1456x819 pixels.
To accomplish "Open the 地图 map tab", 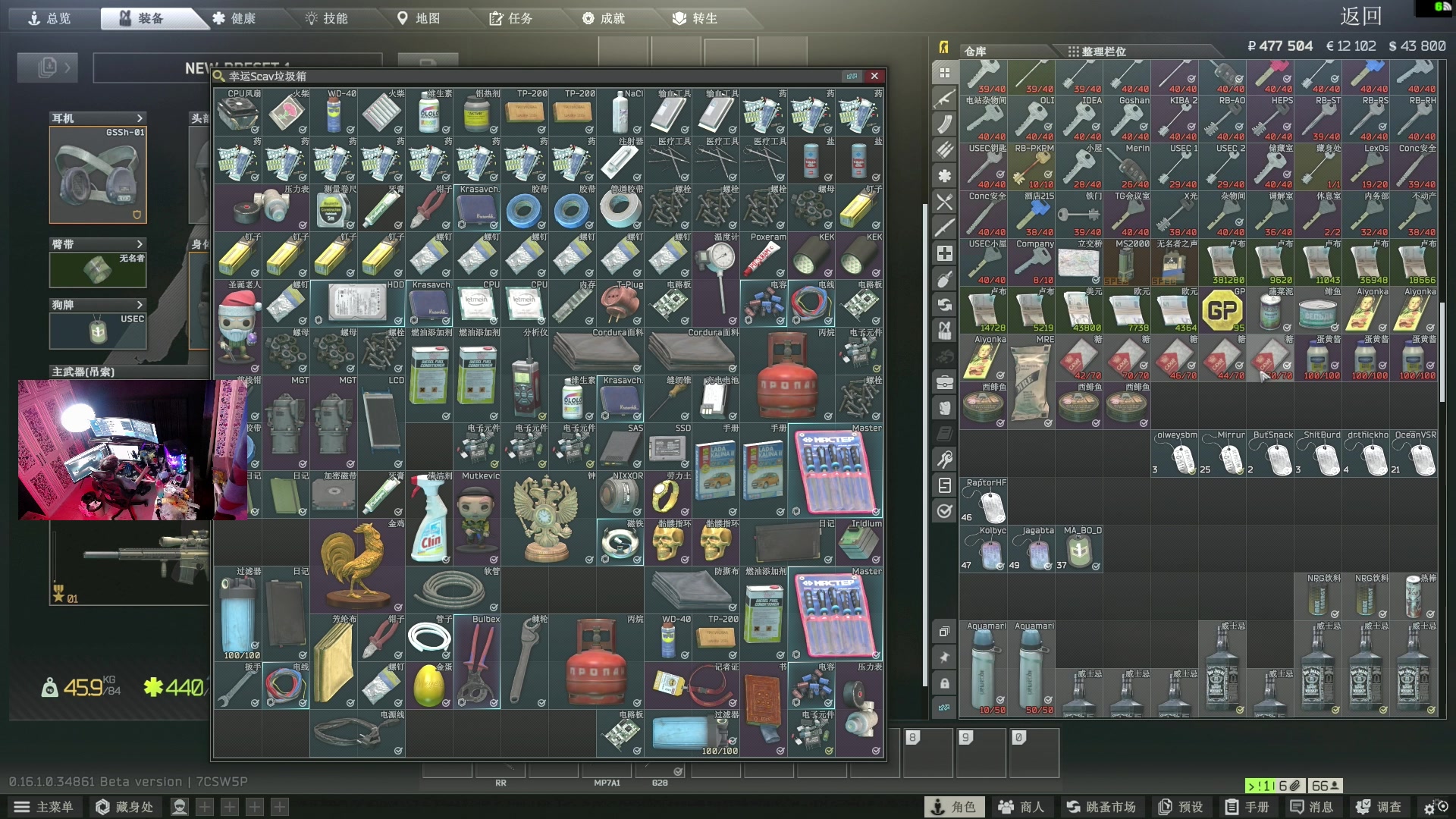I will [419, 18].
